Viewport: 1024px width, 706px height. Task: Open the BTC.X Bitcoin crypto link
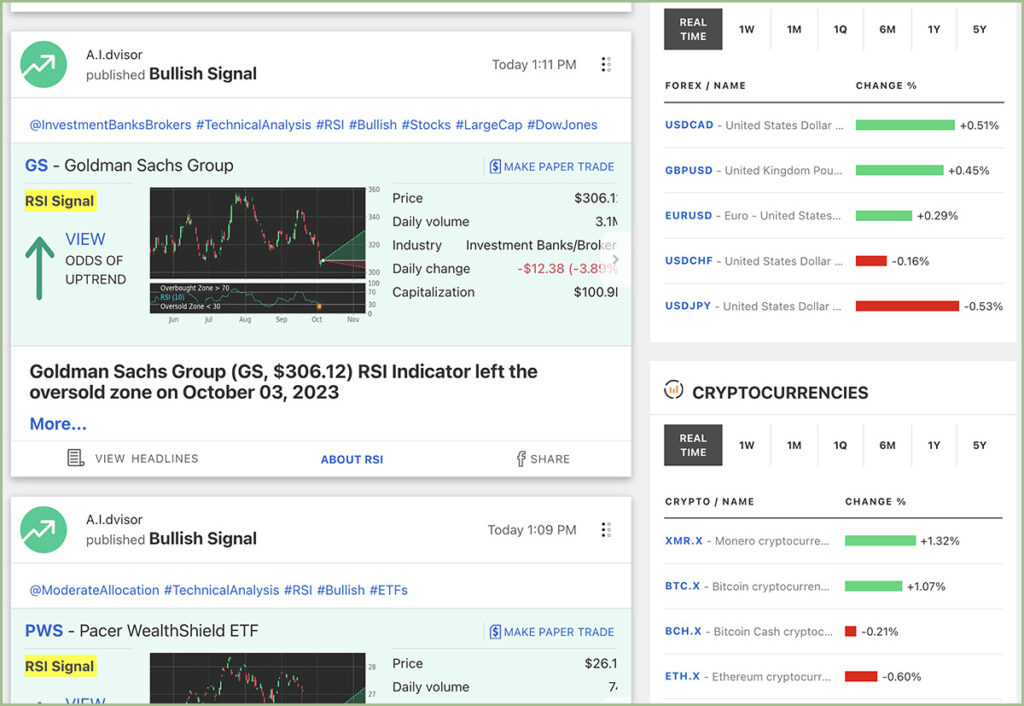[x=682, y=586]
